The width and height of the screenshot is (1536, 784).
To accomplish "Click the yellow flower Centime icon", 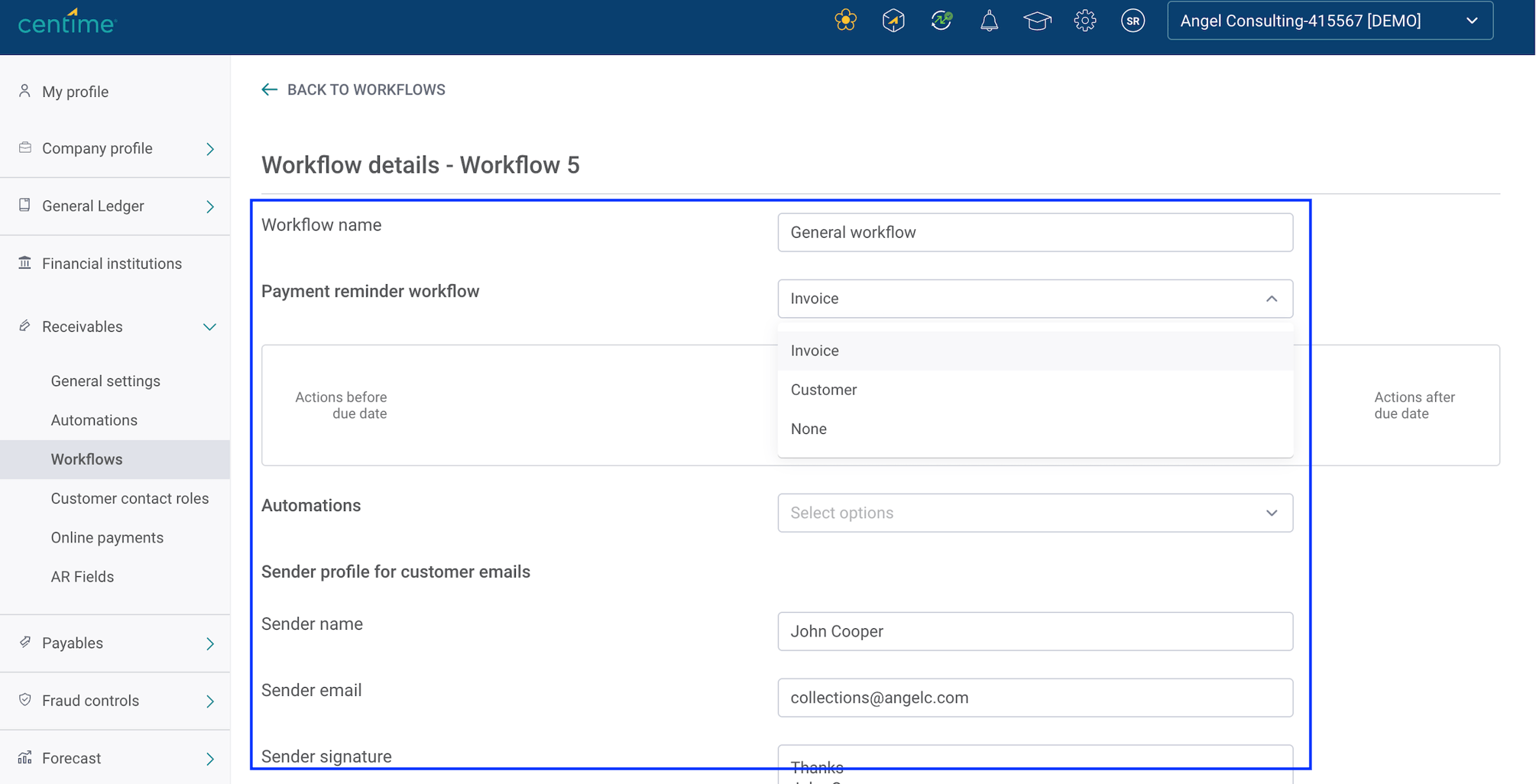I will [845, 21].
